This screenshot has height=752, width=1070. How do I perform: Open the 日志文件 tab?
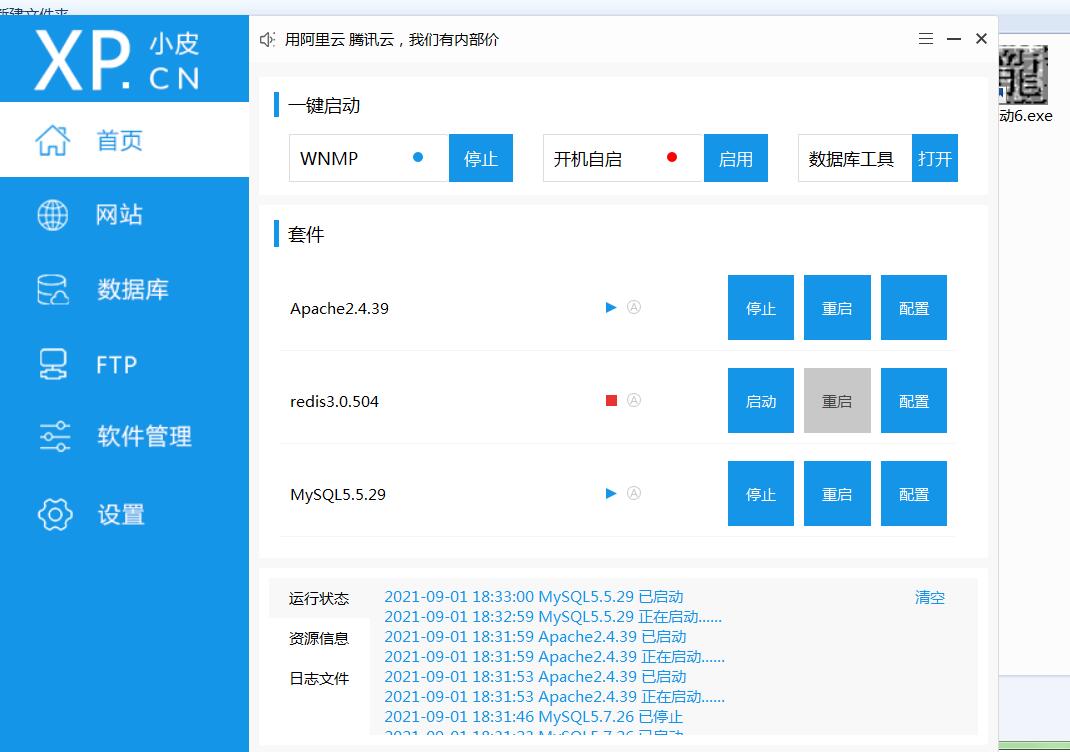(319, 678)
